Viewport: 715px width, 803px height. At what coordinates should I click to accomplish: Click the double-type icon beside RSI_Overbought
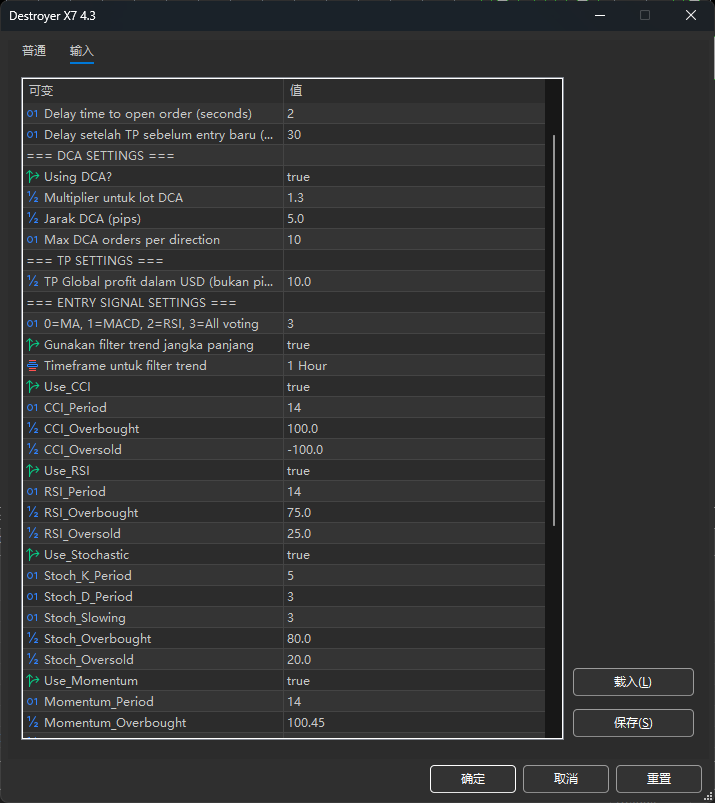click(x=33, y=513)
